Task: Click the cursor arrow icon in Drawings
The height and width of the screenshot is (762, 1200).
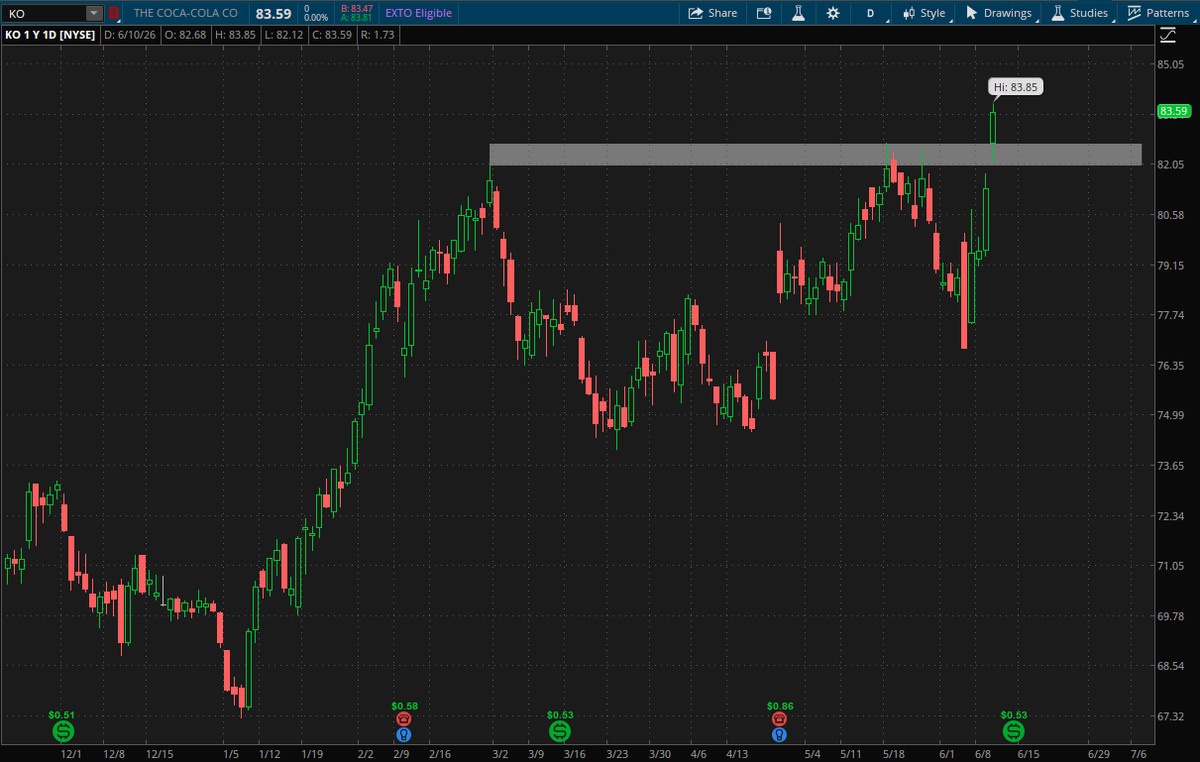Action: (971, 13)
